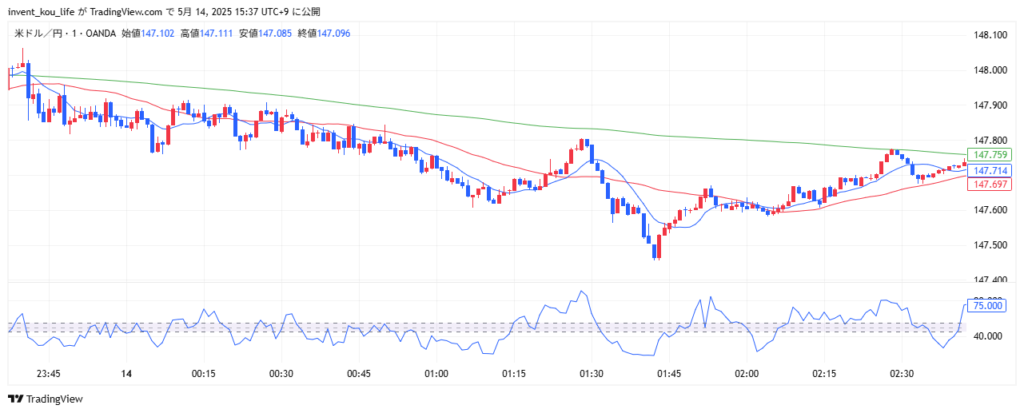Click the blue 147.714 price tag
1024x413 pixels.
point(990,171)
